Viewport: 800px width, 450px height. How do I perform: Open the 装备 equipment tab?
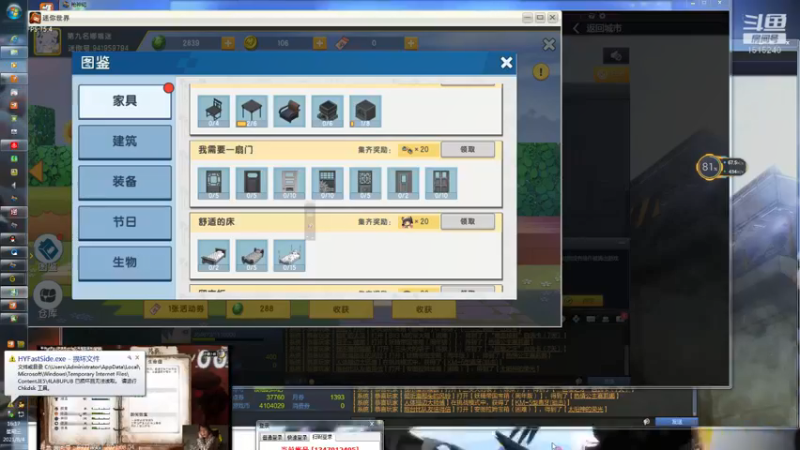tap(125, 182)
